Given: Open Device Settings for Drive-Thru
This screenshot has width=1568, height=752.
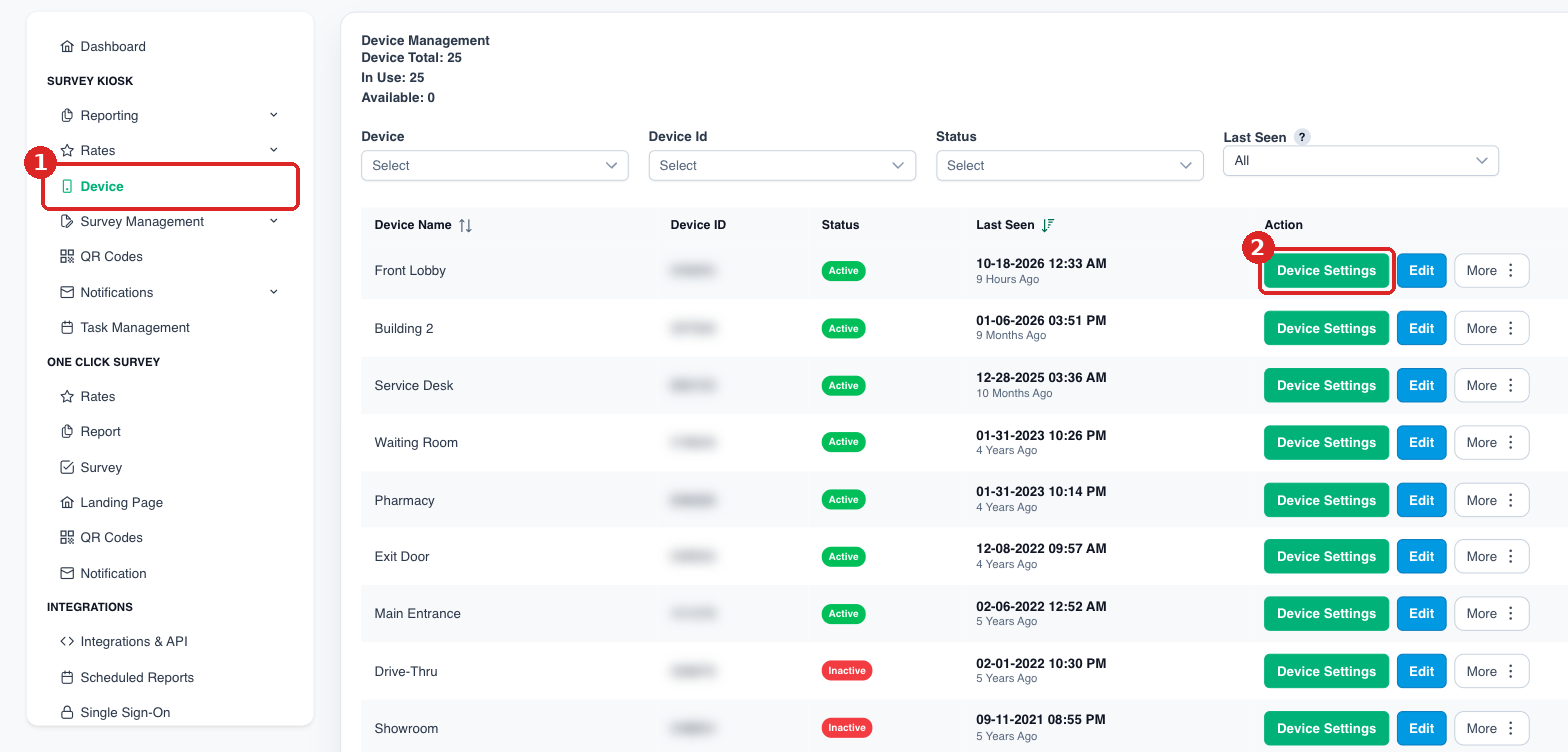Looking at the screenshot, I should (x=1326, y=672).
